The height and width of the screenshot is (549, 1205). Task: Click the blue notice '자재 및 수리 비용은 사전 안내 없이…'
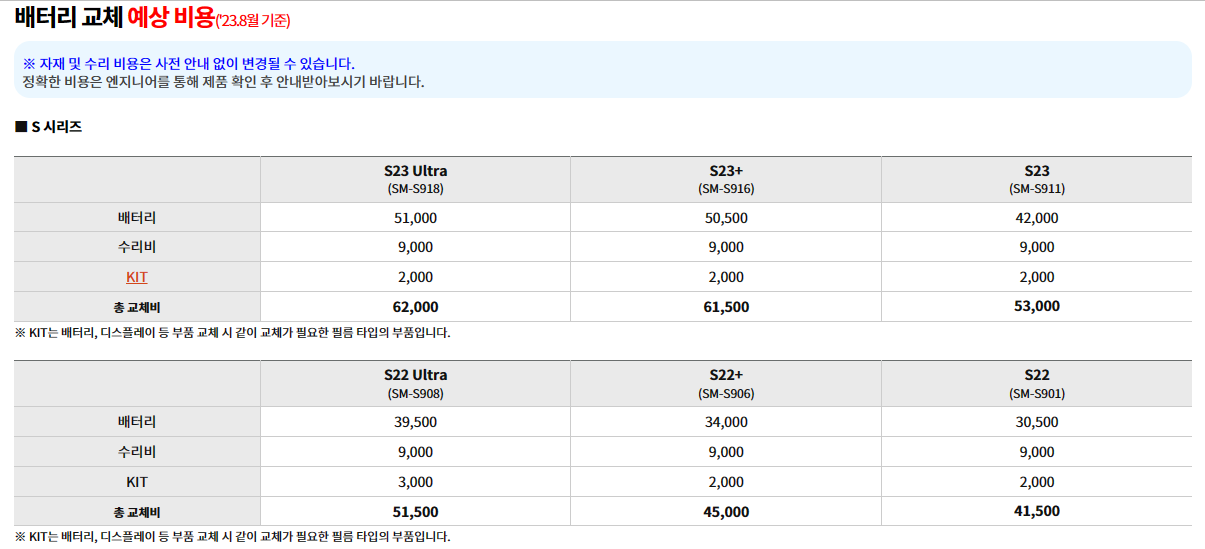tap(189, 64)
